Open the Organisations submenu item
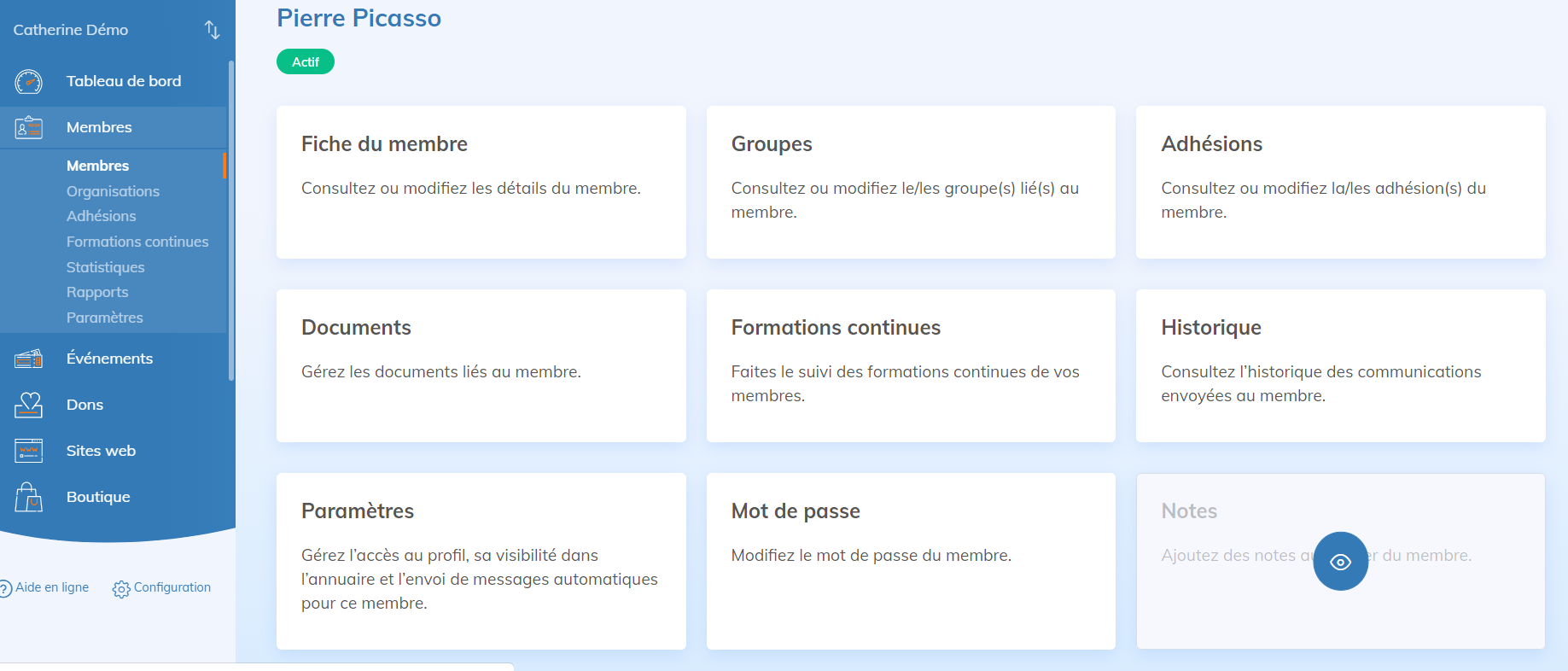Viewport: 1568px width, 671px height. [113, 191]
